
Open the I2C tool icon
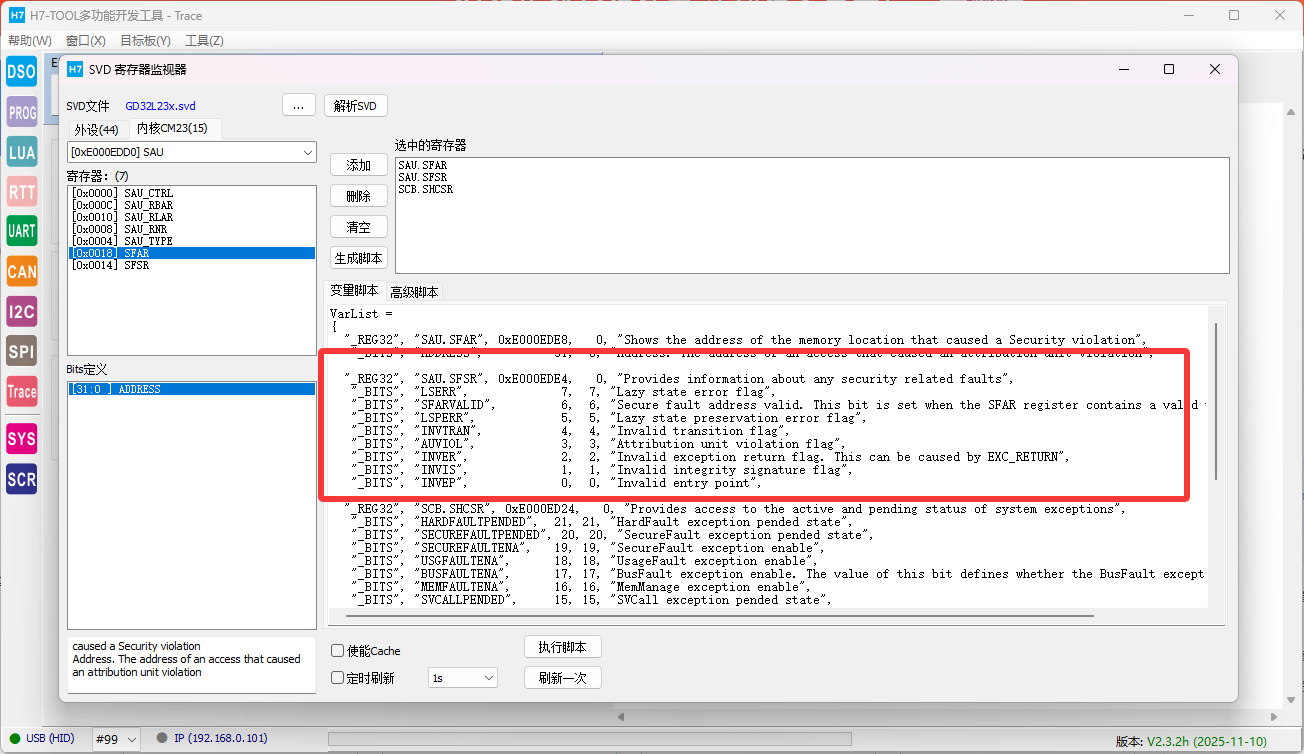(x=21, y=312)
